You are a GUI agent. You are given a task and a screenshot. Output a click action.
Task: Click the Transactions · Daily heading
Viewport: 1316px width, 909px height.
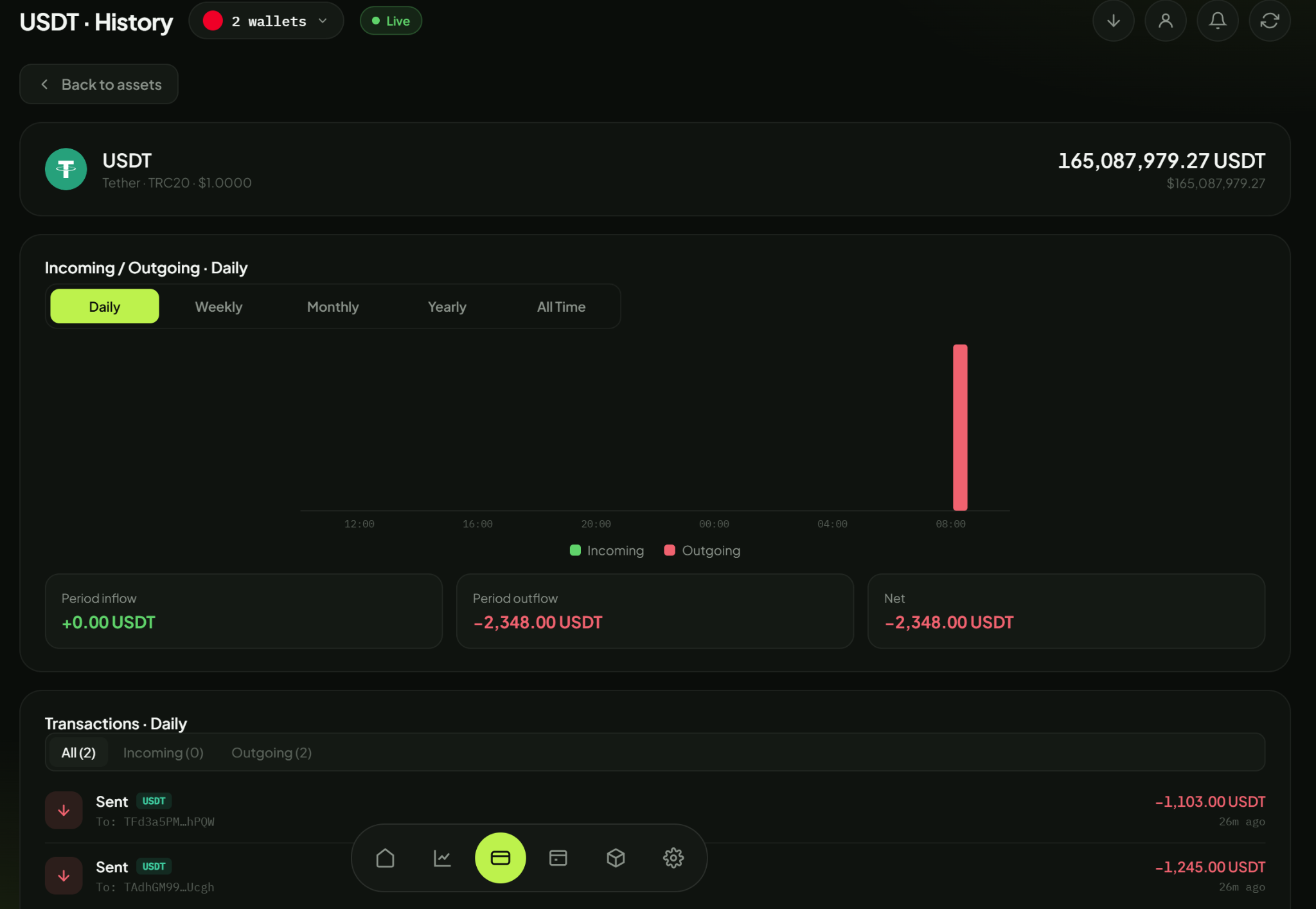(116, 724)
